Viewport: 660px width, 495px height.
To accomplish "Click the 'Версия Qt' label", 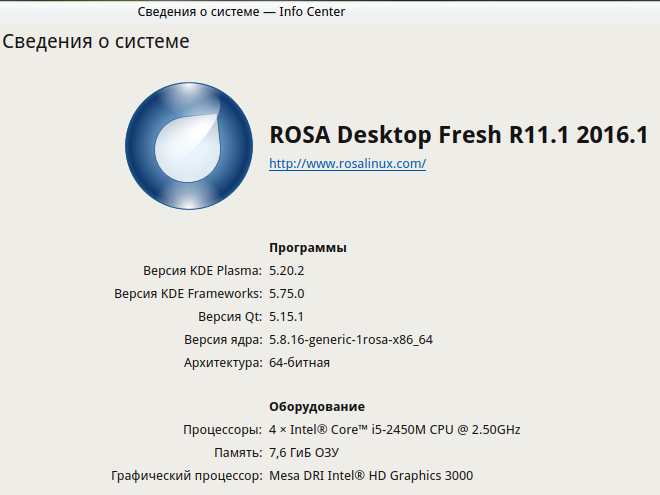I will pos(229,316).
